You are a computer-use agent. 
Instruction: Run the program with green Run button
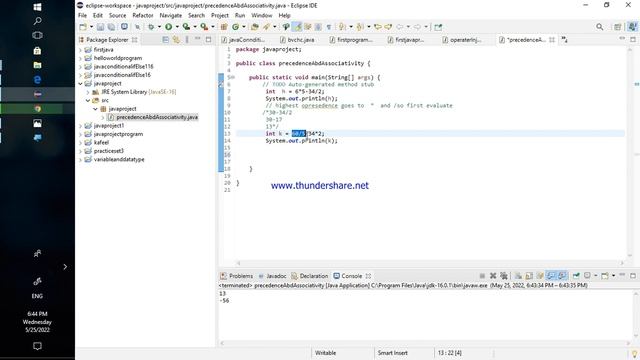(169, 27)
